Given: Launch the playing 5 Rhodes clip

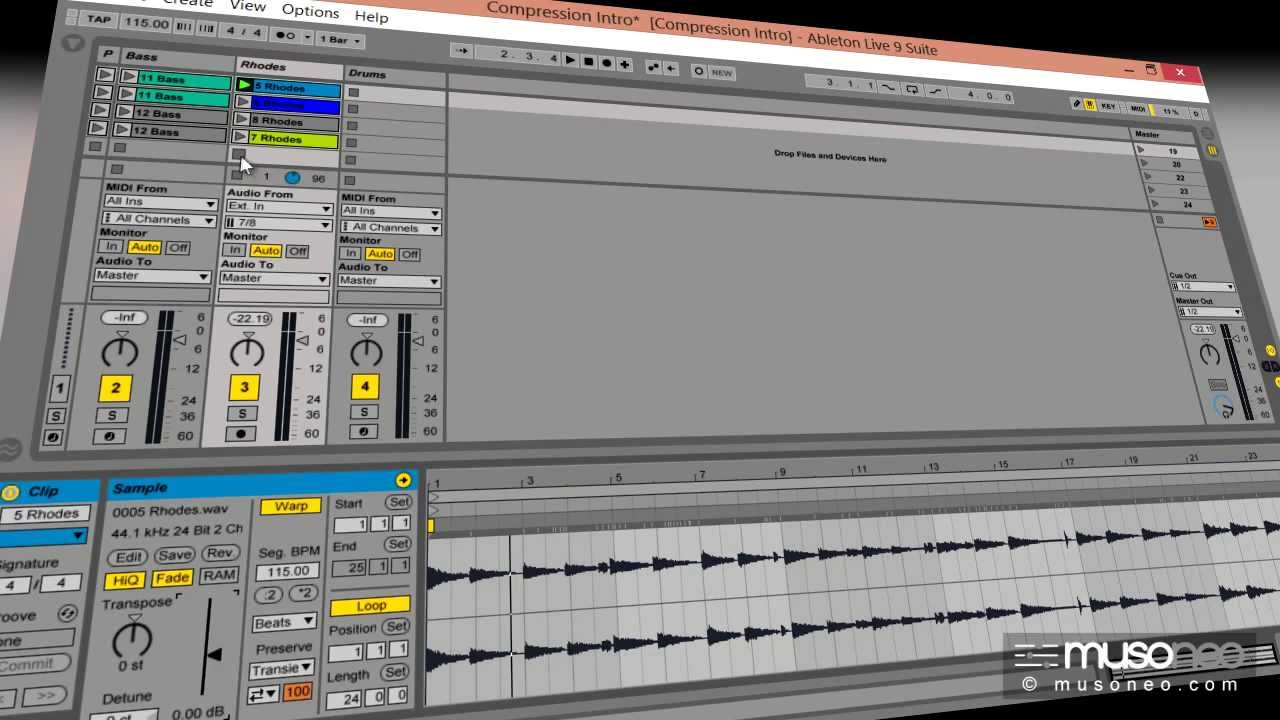Looking at the screenshot, I should click(x=244, y=85).
